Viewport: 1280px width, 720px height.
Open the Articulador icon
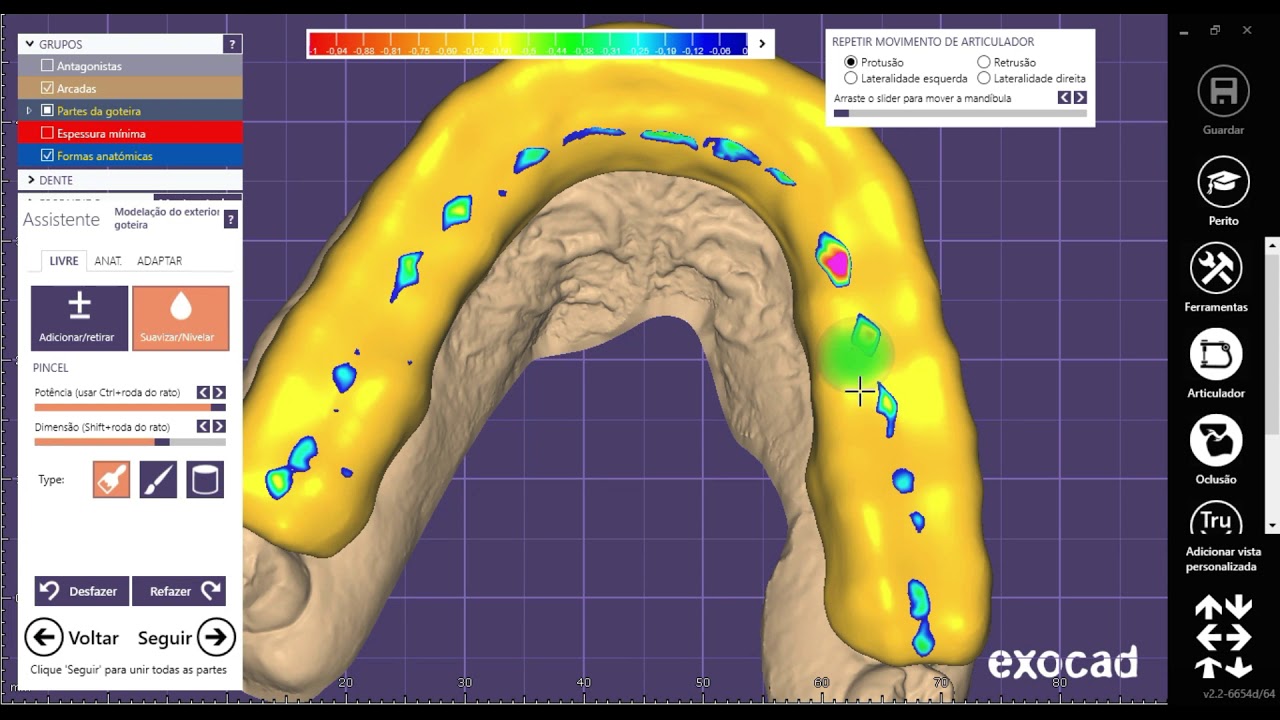(x=1216, y=355)
